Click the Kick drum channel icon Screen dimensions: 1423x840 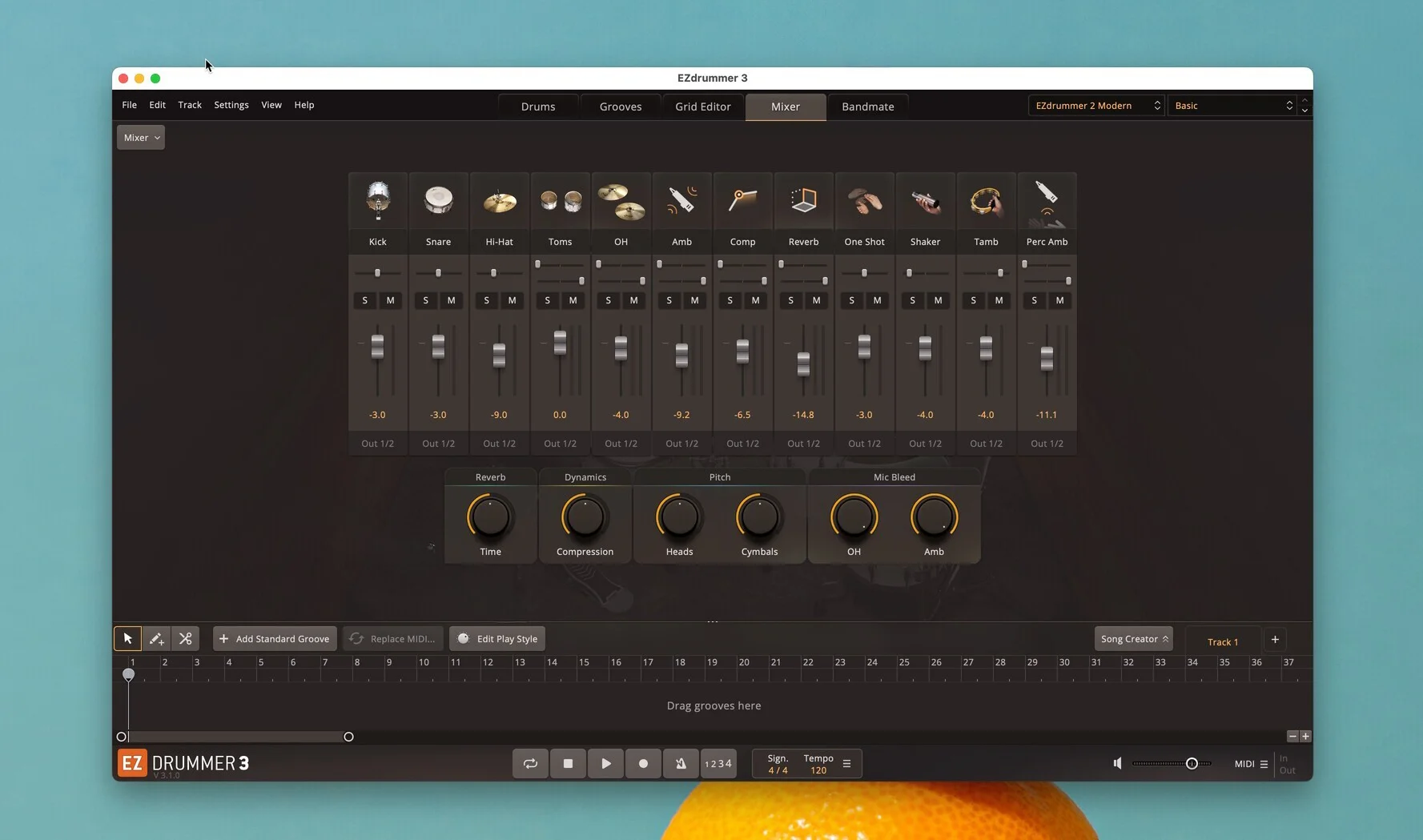pos(377,201)
